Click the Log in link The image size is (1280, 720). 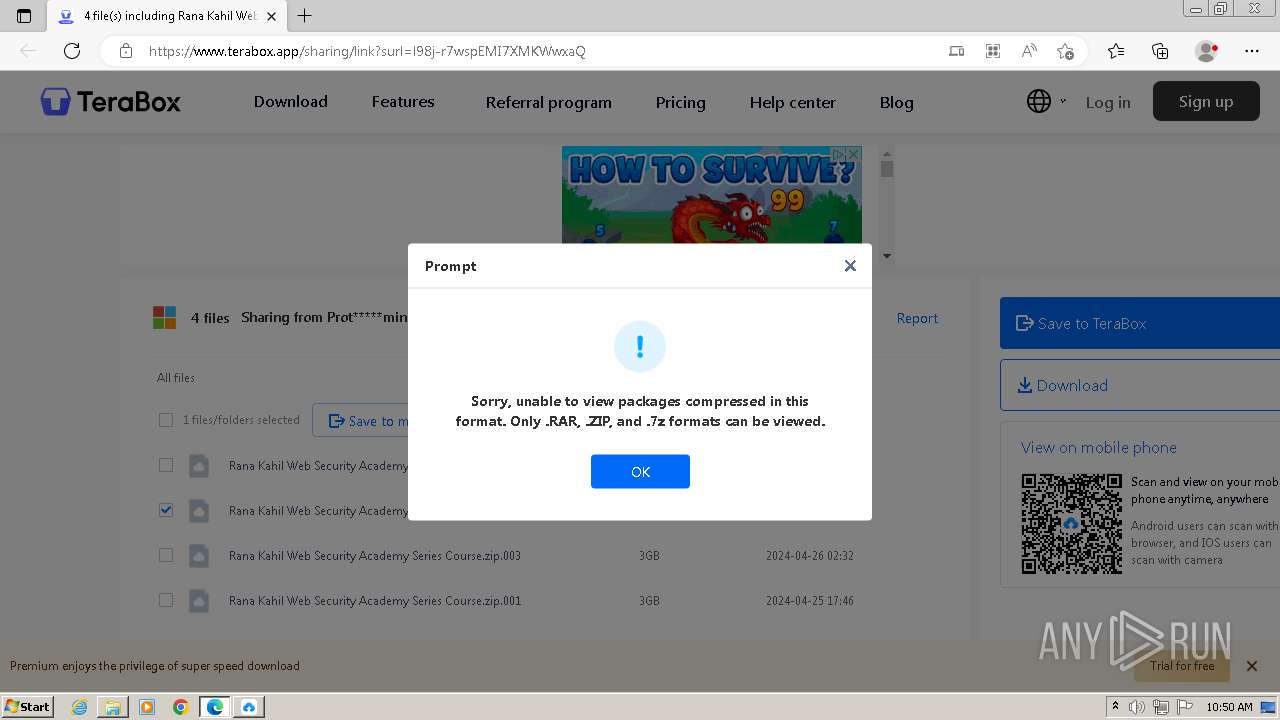click(x=1108, y=102)
